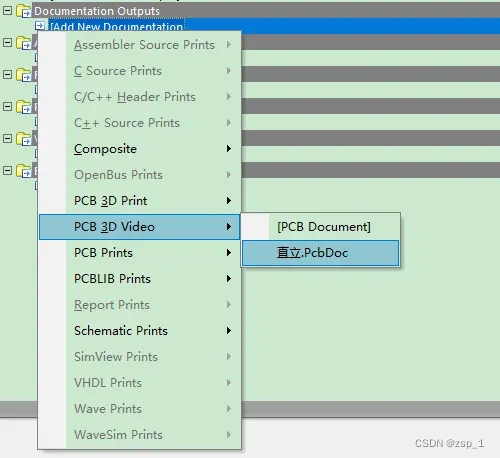
Task: Expand the PCB Prints arrow
Action: tap(229, 253)
